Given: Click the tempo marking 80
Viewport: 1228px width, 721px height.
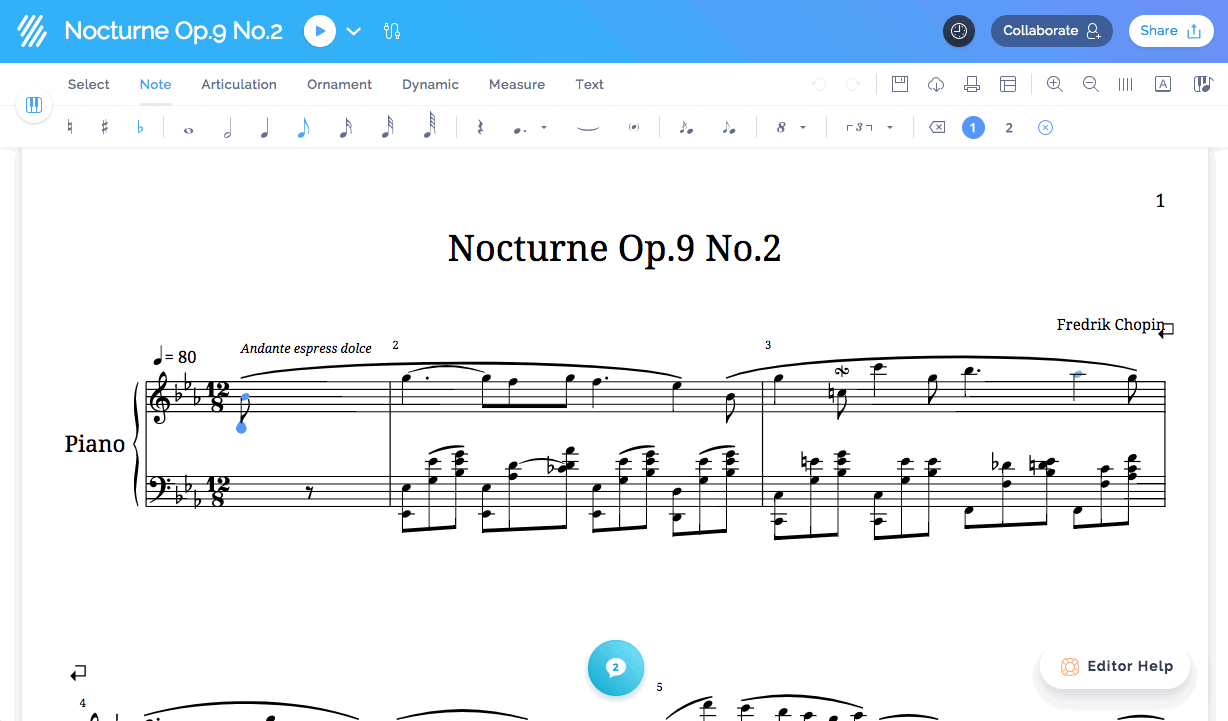Looking at the screenshot, I should 175,356.
